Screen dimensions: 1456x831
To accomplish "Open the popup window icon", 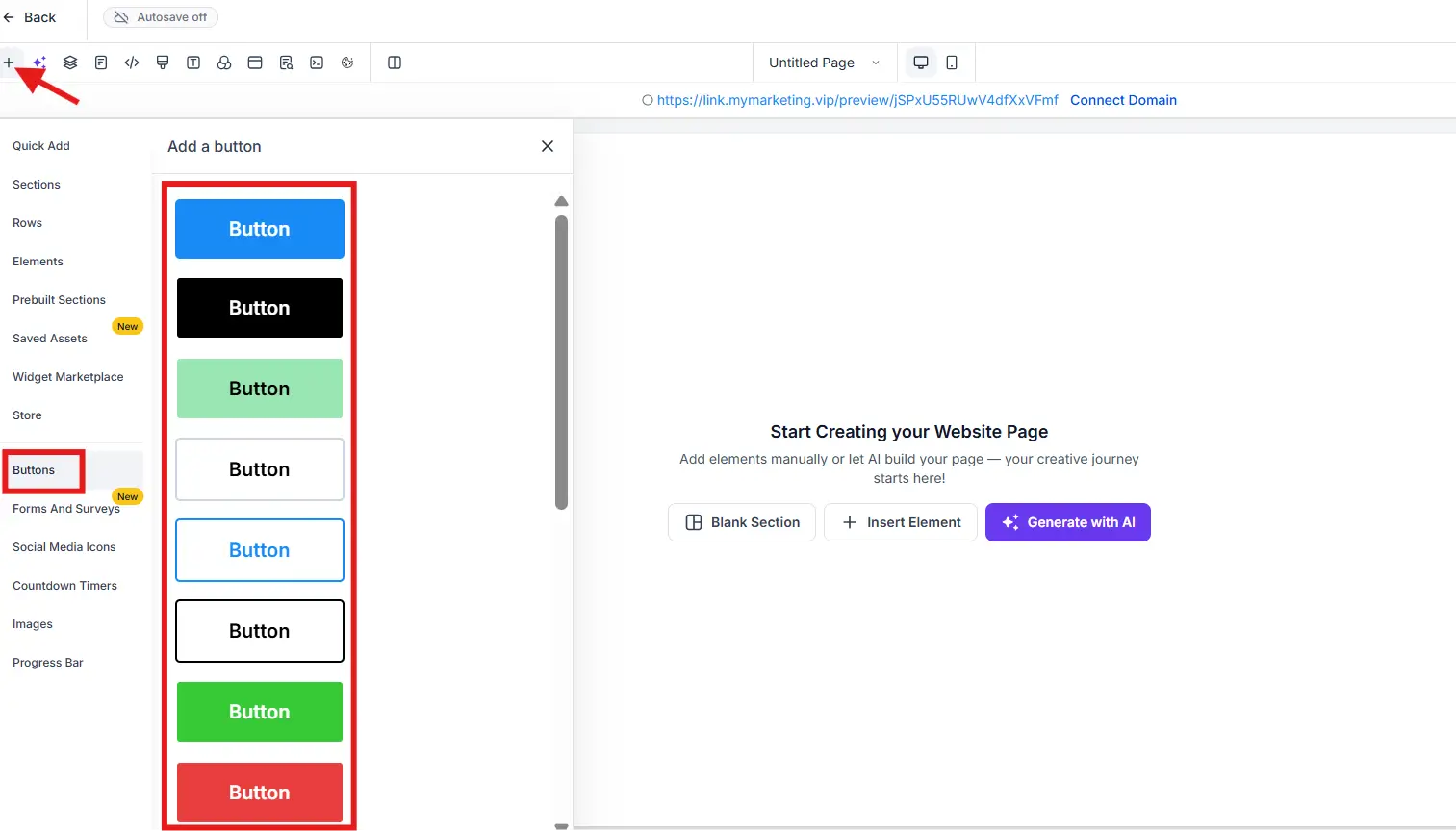I will (x=255, y=63).
